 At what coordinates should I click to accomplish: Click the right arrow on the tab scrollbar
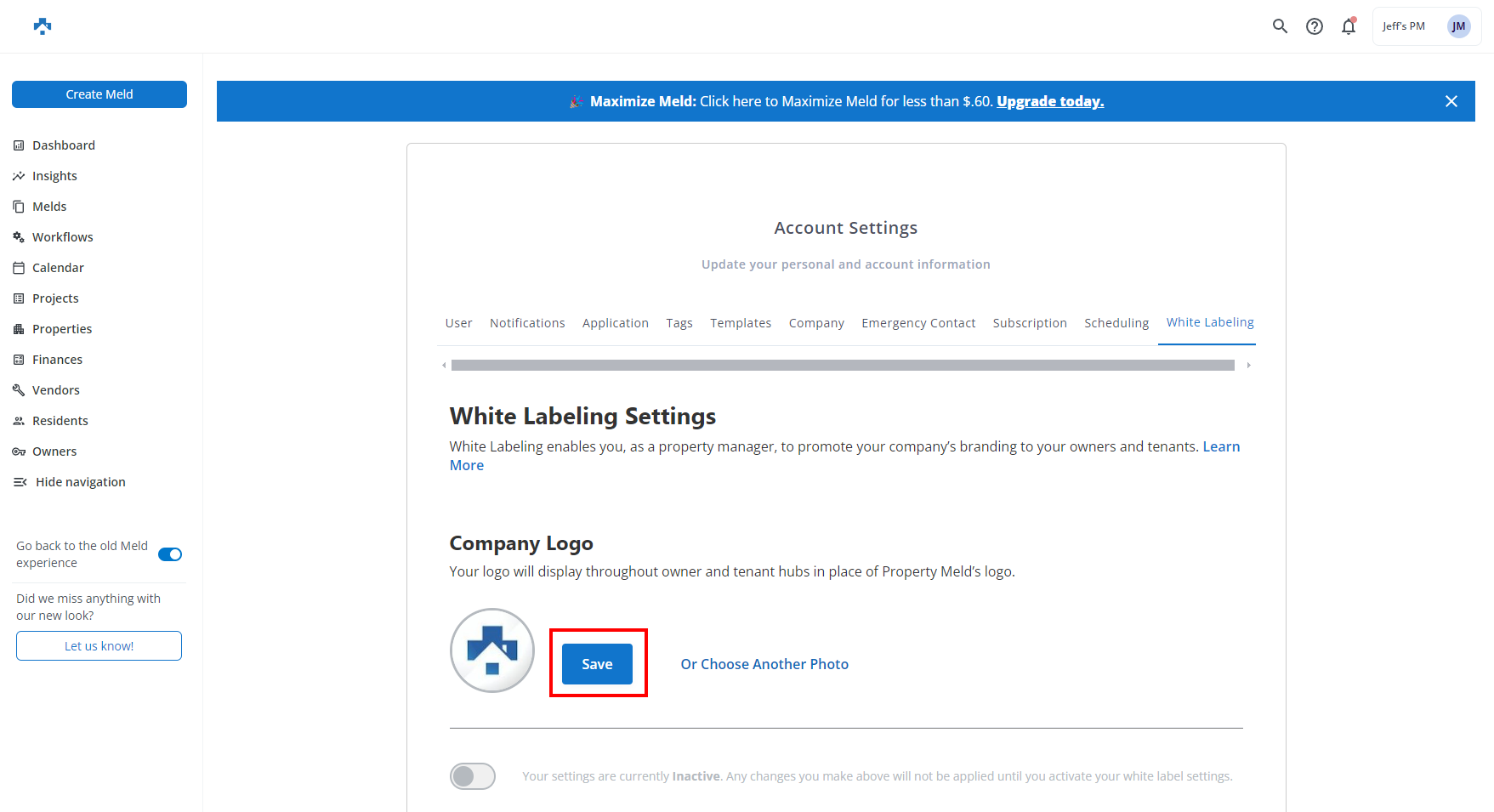coord(1248,365)
